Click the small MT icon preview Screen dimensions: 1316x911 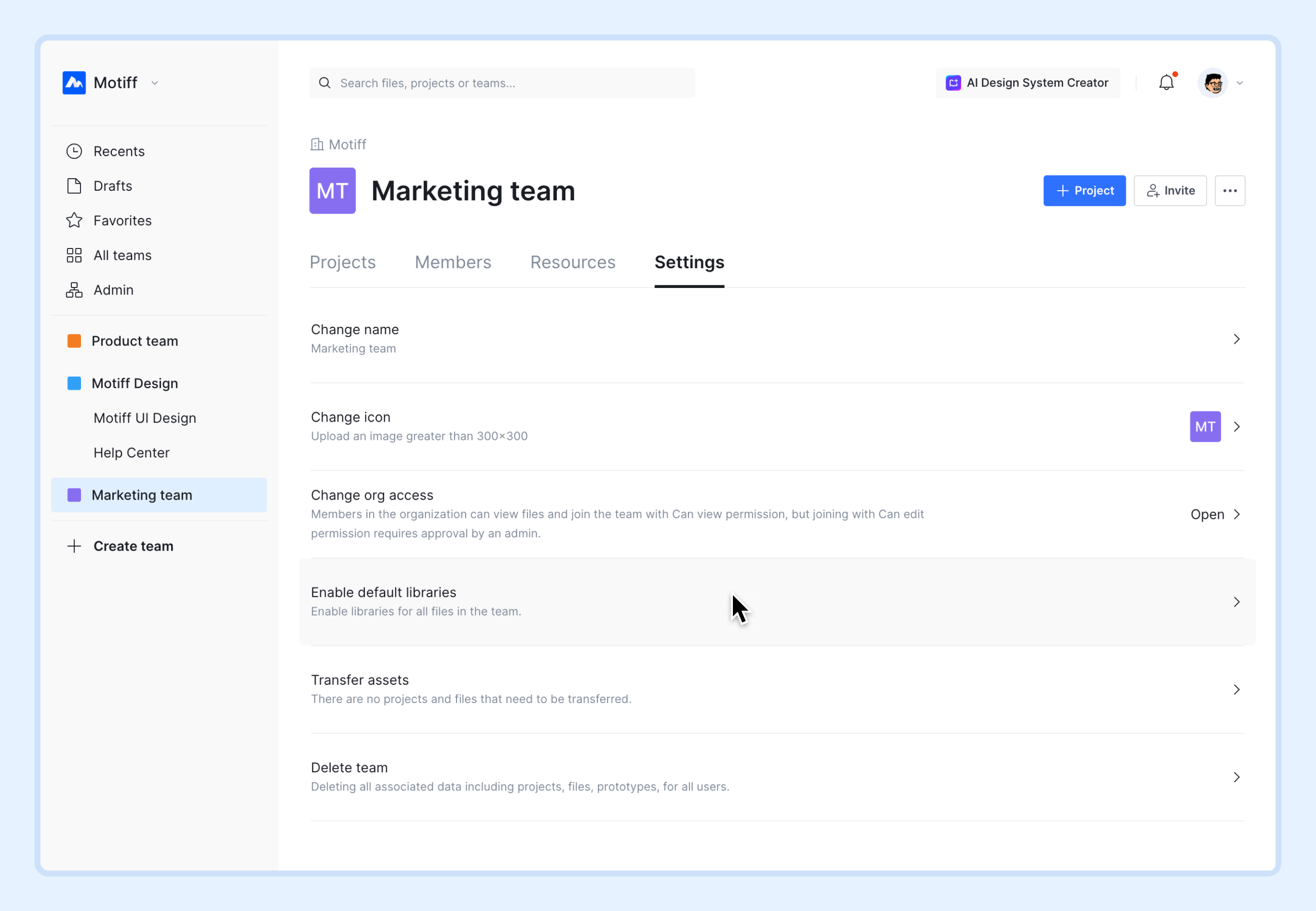pyautogui.click(x=1205, y=427)
